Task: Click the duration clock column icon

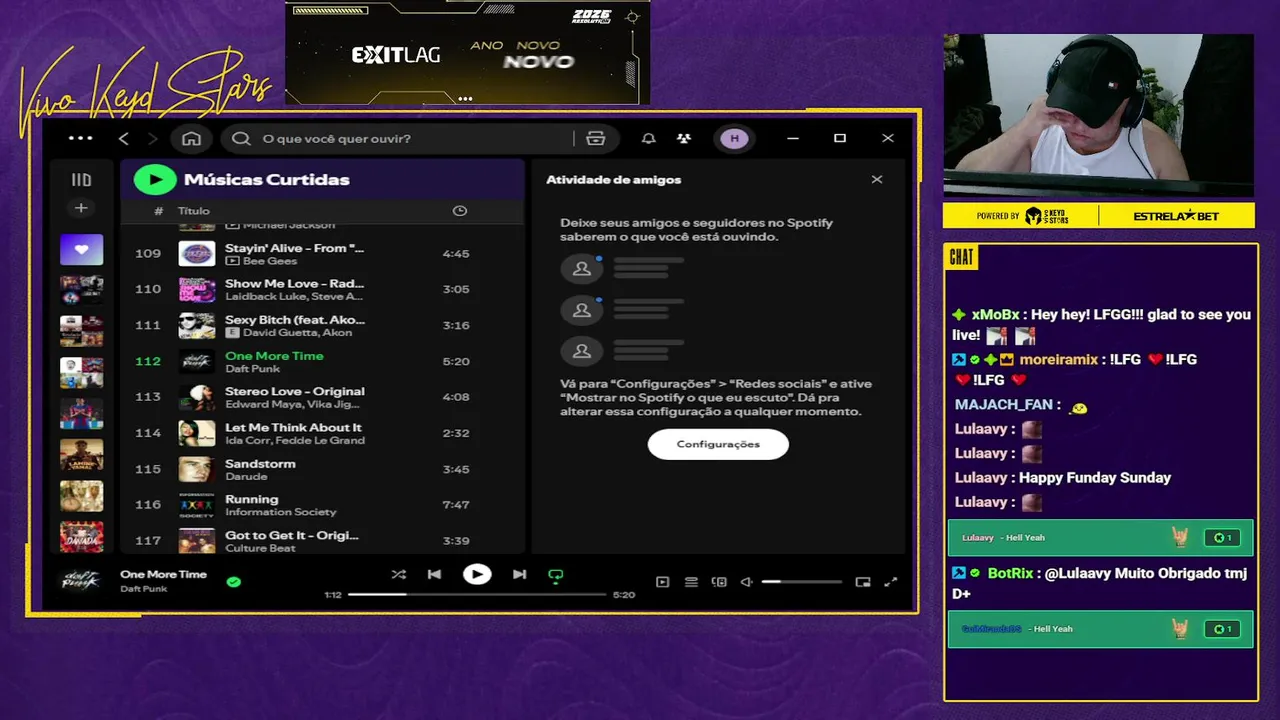Action: pos(460,211)
